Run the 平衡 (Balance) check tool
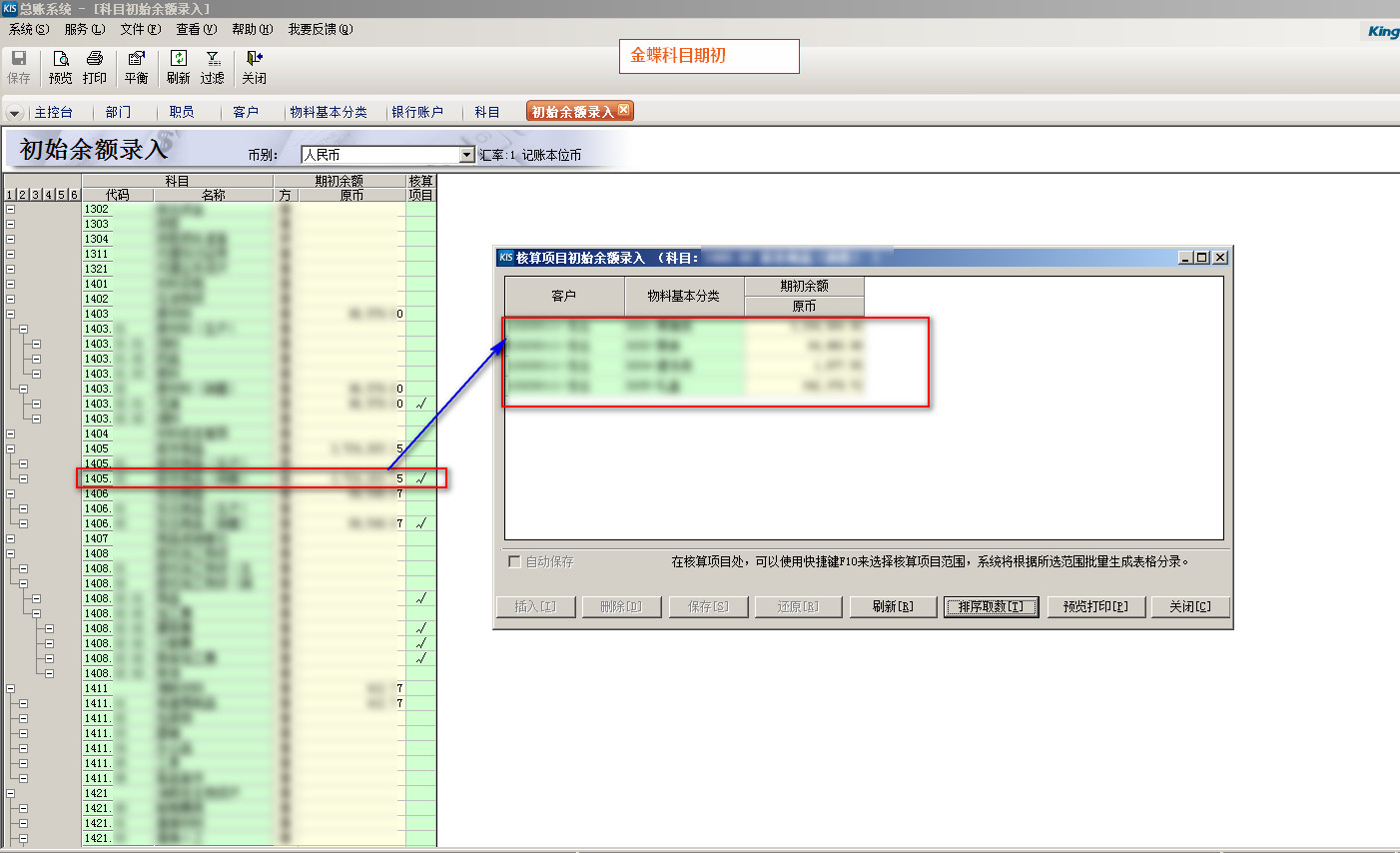This screenshot has height=853, width=1400. [137, 66]
